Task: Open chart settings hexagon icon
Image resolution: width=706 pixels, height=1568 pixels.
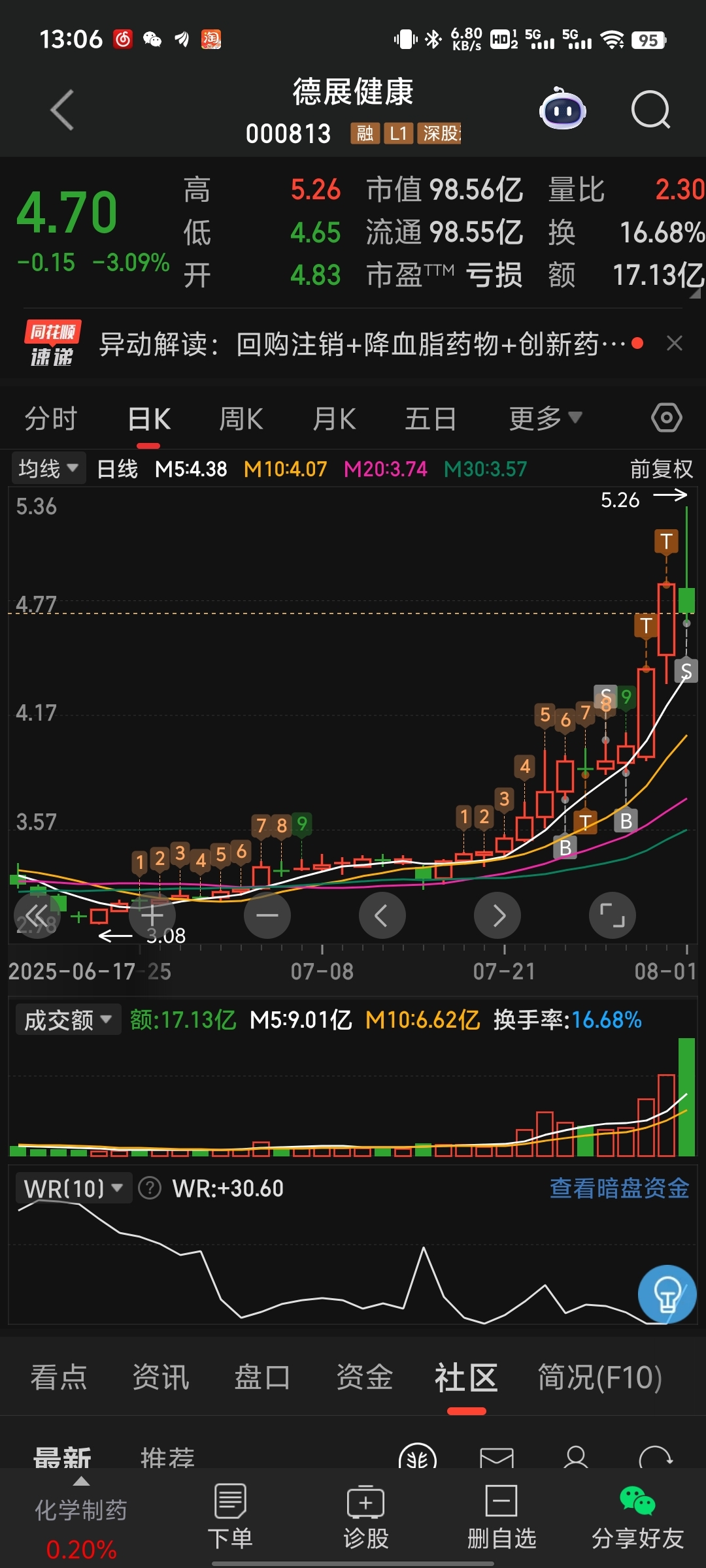Action: click(667, 417)
